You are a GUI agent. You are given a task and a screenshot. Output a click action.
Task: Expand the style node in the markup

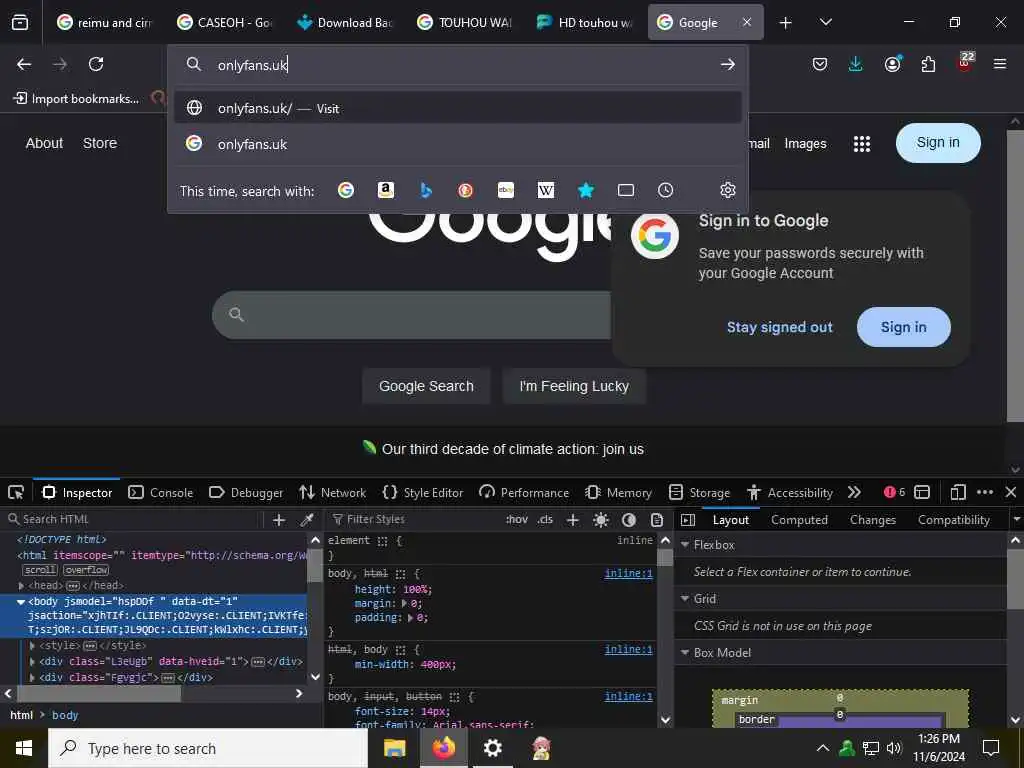pos(32,645)
